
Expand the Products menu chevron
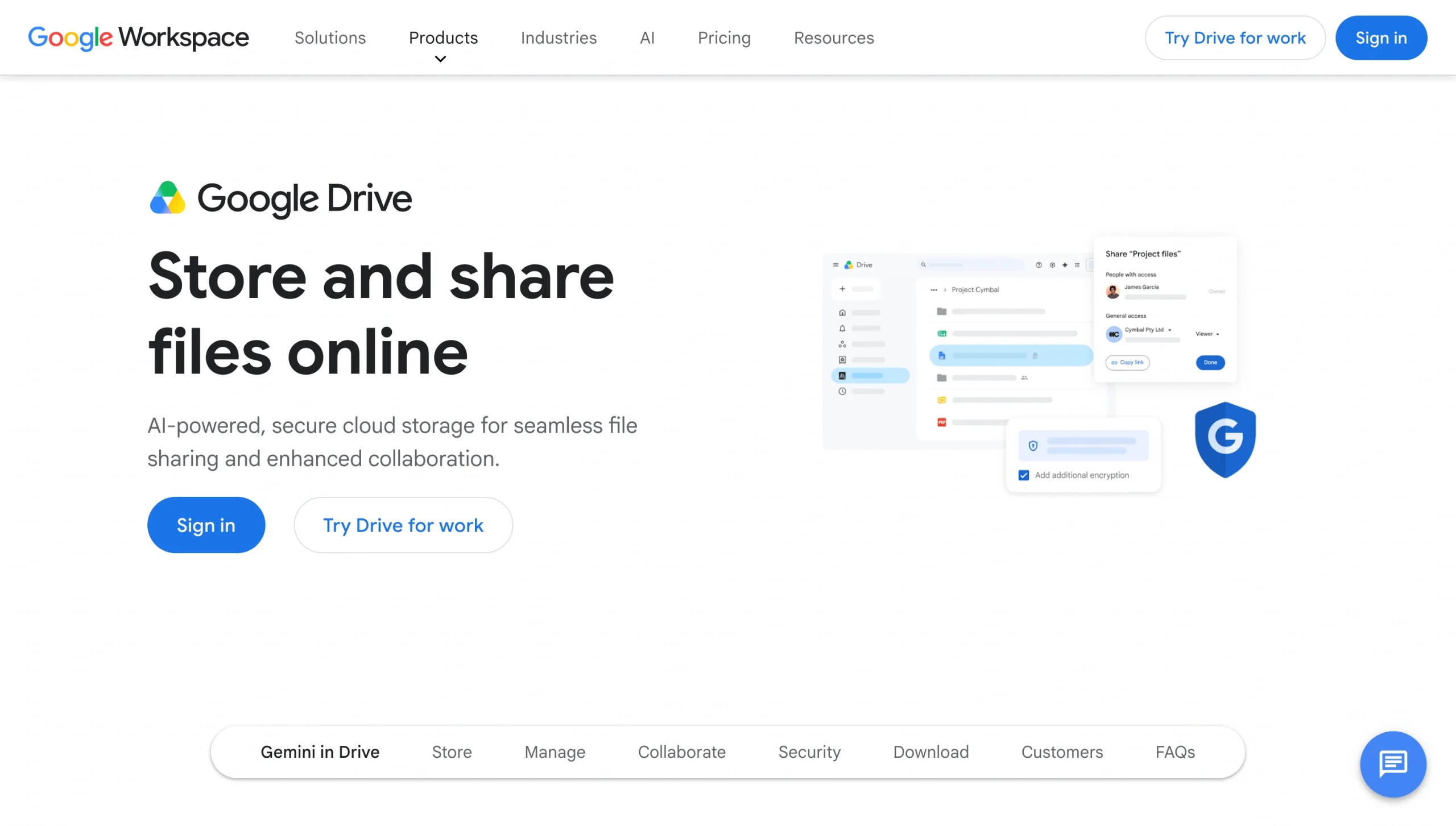(440, 59)
